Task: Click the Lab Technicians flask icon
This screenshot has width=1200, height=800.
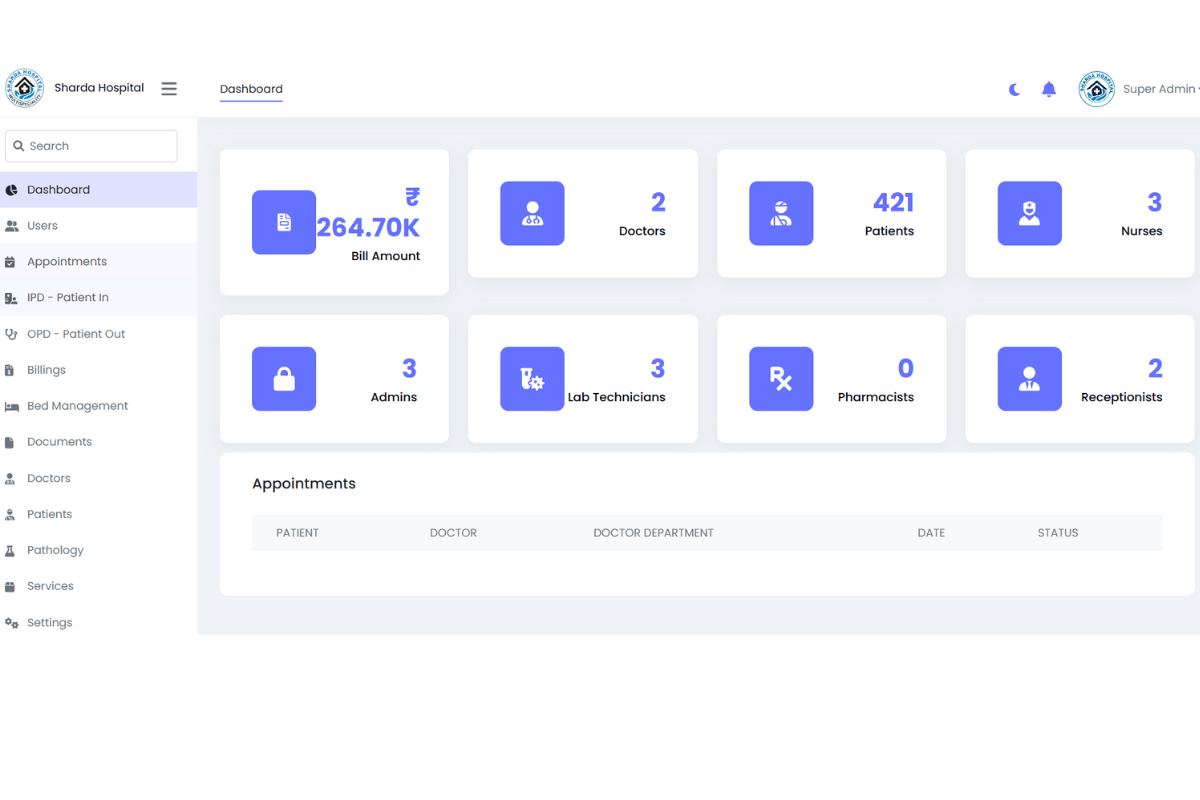Action: click(532, 379)
